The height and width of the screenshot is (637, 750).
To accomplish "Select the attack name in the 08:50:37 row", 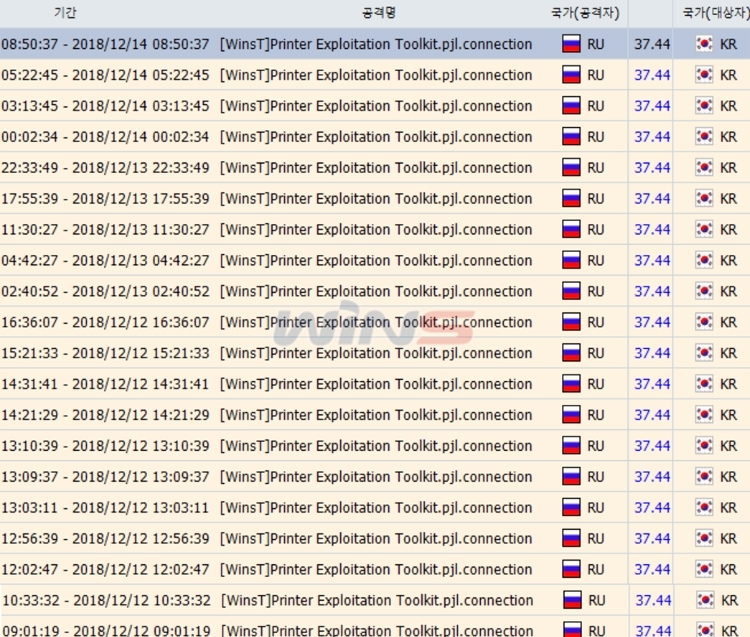I will pyautogui.click(x=376, y=44).
